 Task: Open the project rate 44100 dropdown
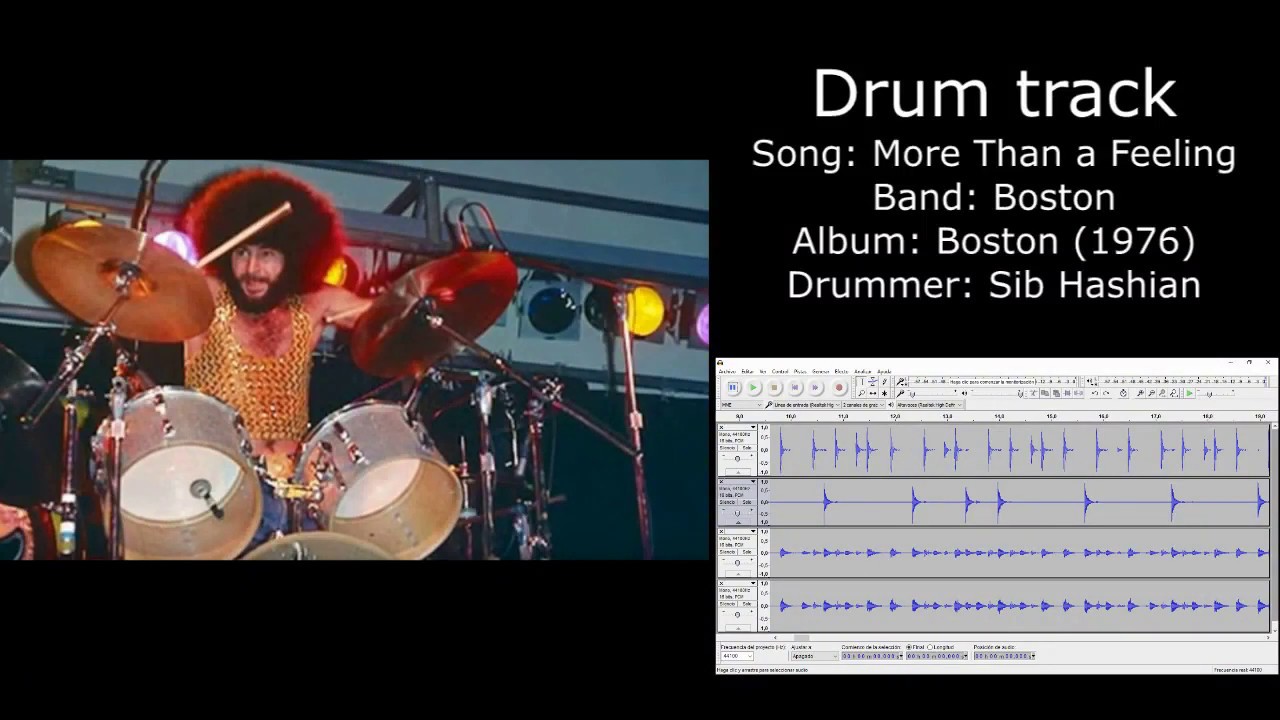point(737,656)
